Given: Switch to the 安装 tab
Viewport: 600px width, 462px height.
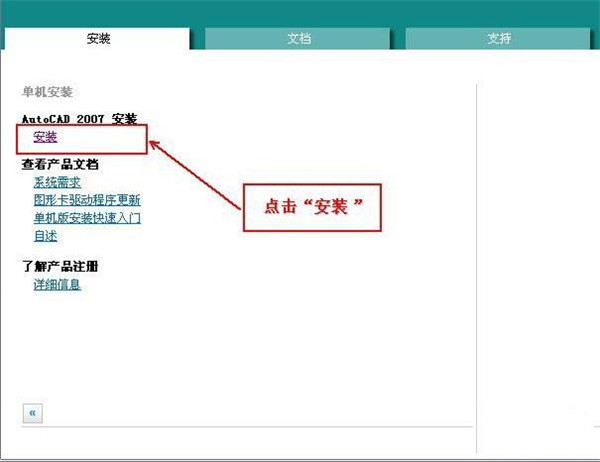Looking at the screenshot, I should pyautogui.click(x=97, y=38).
